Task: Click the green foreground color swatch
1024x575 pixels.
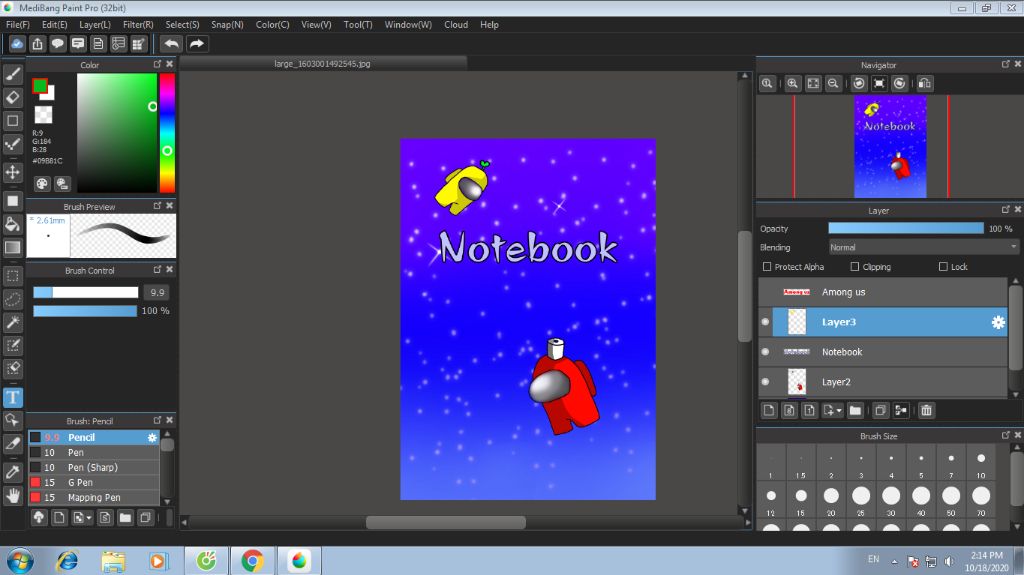Action: pos(40,86)
